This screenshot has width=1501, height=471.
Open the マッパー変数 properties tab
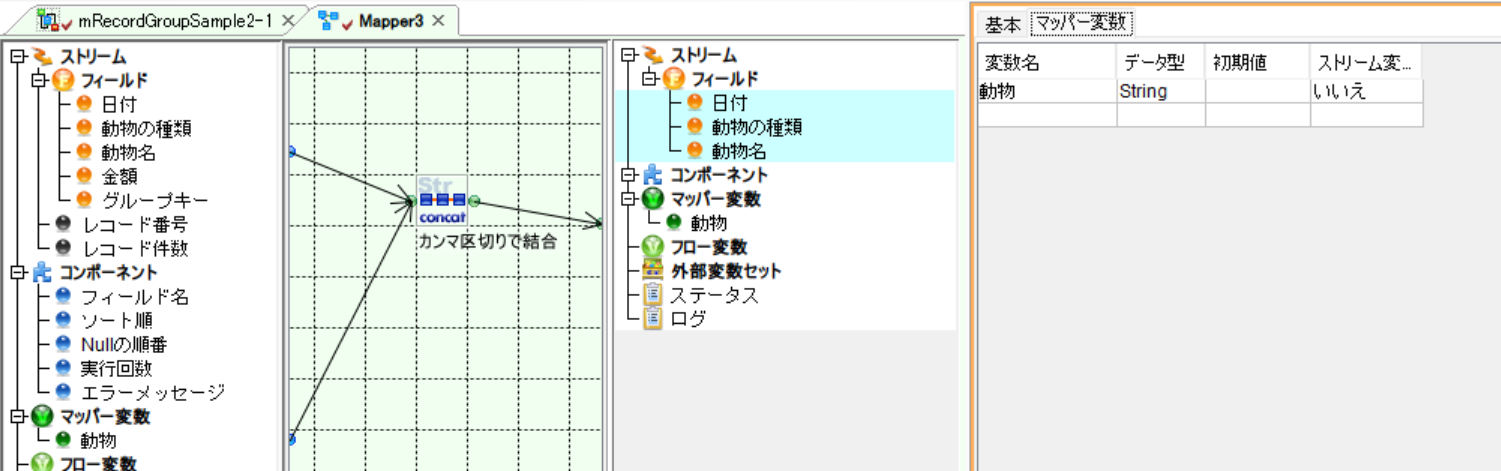1083,23
